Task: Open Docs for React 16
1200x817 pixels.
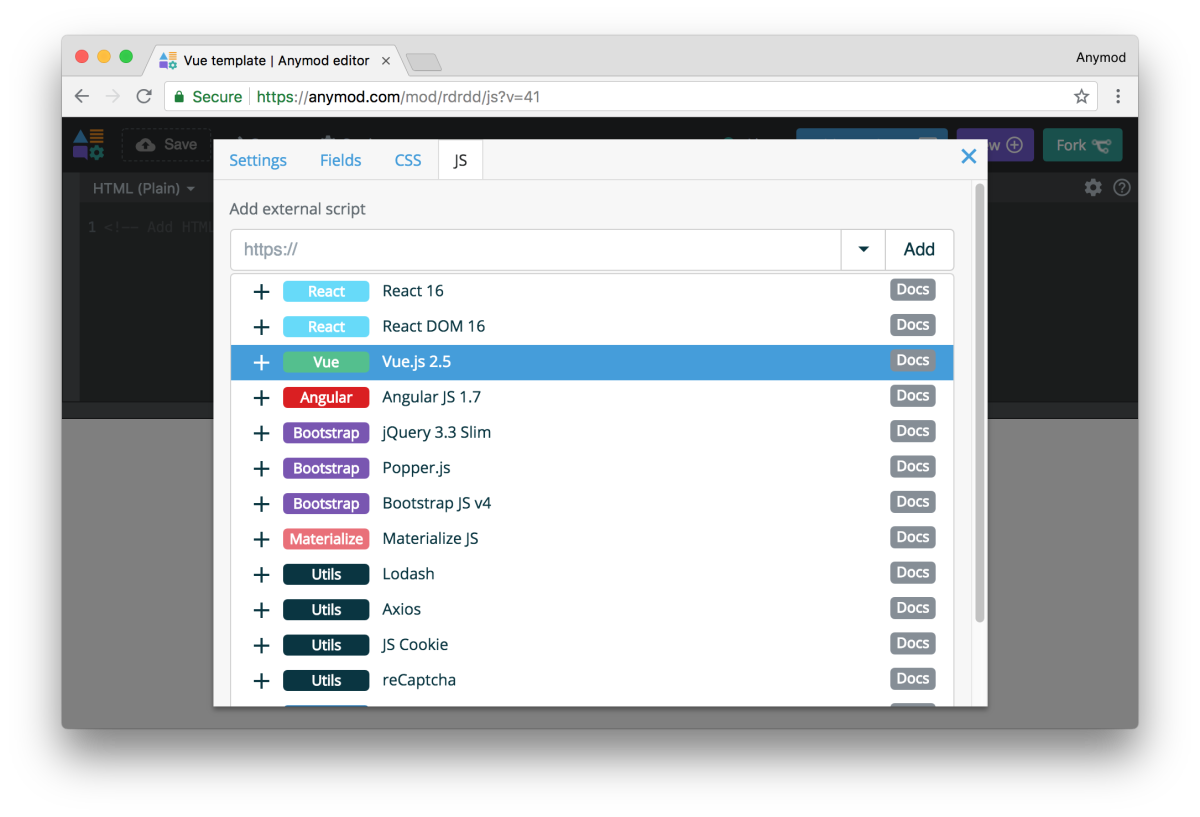Action: point(913,290)
